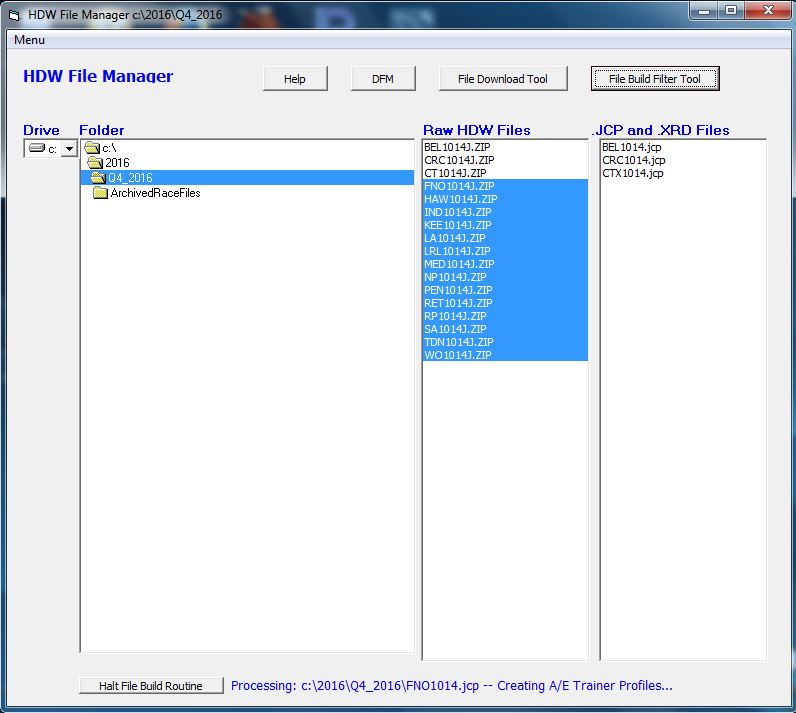
Task: Expand the drive selection dropdown arrow
Action: pos(69,148)
